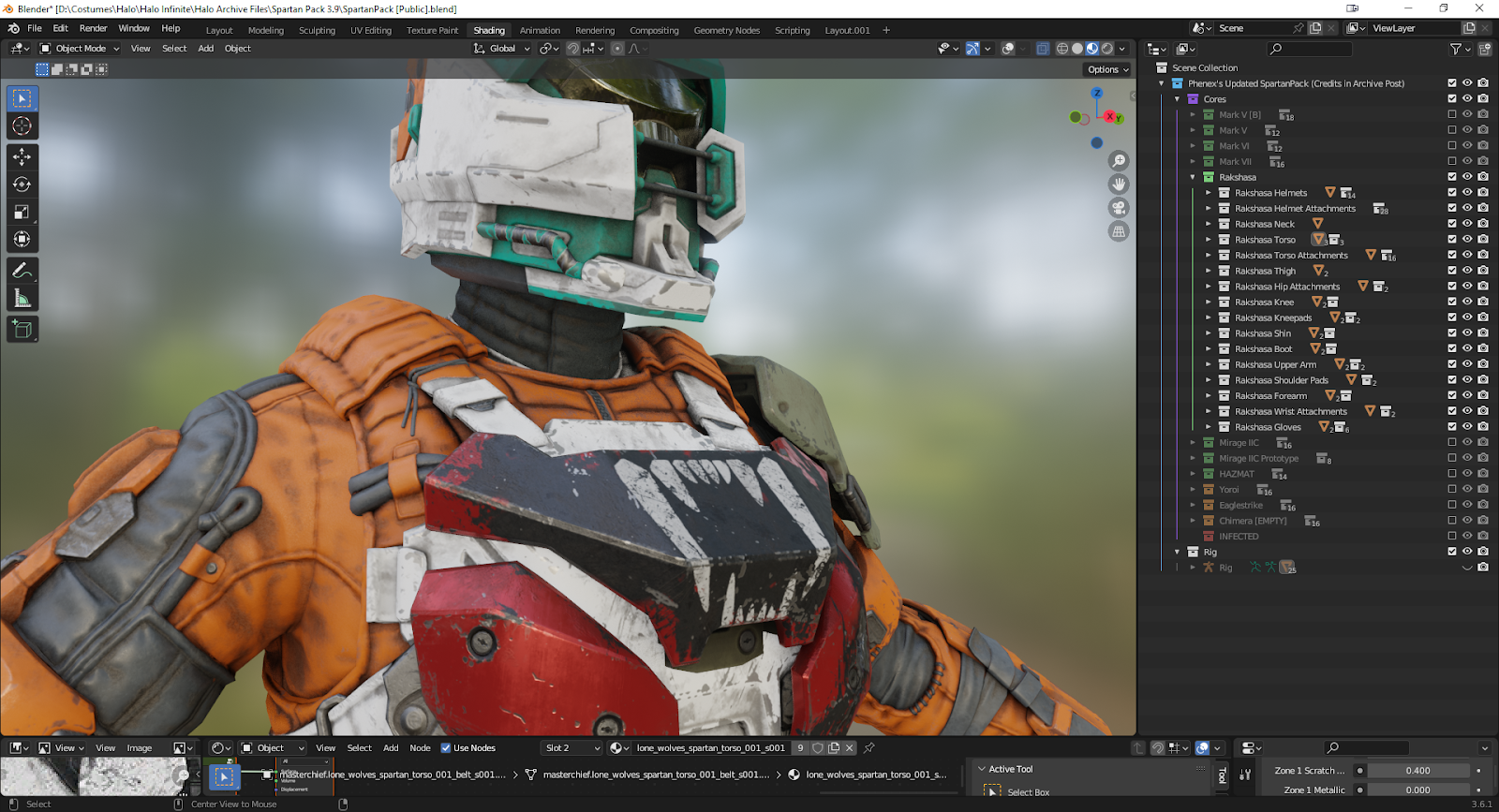This screenshot has width=1499, height=812.
Task: Open the File menu
Action: pos(35,29)
